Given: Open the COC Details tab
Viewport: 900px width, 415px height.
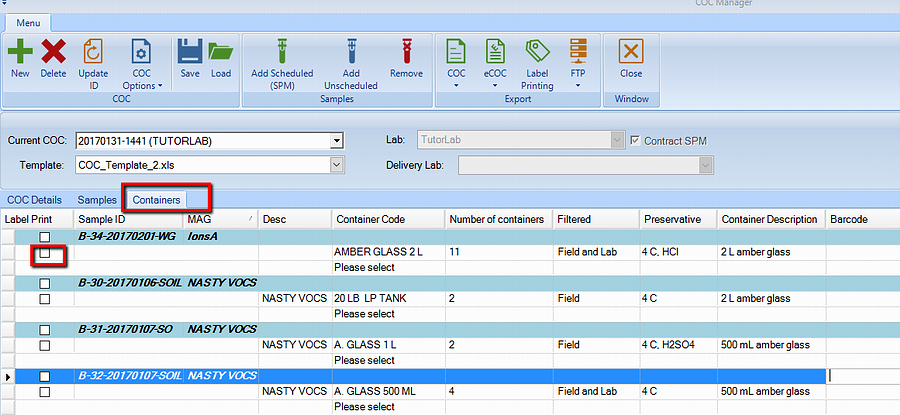Looking at the screenshot, I should pyautogui.click(x=34, y=200).
